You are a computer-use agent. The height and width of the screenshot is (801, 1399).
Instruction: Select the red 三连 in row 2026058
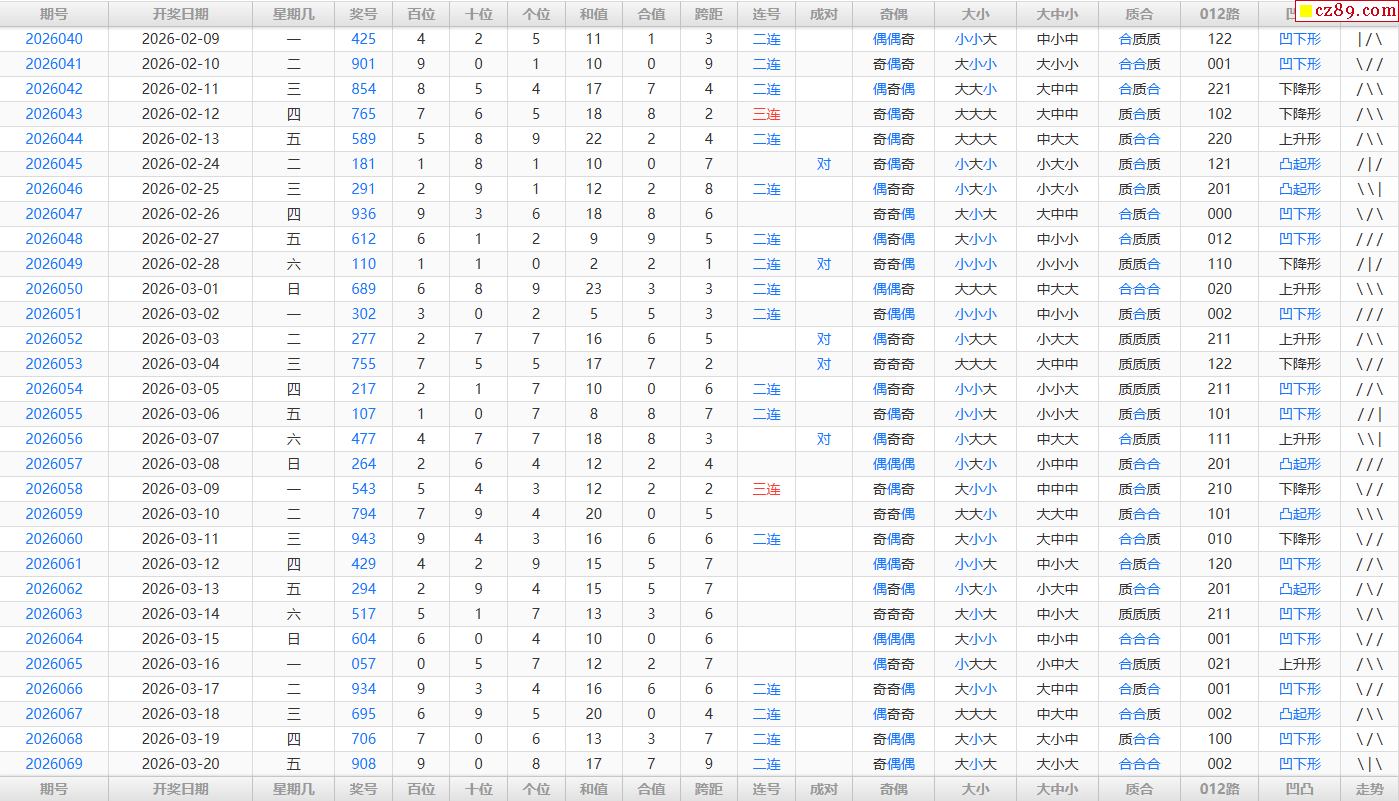point(766,489)
